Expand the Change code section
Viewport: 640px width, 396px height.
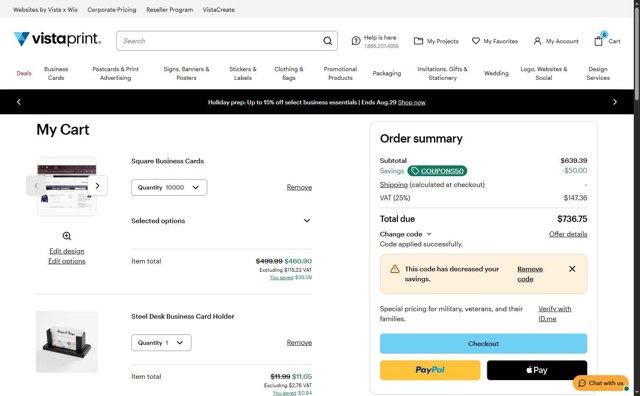(405, 234)
